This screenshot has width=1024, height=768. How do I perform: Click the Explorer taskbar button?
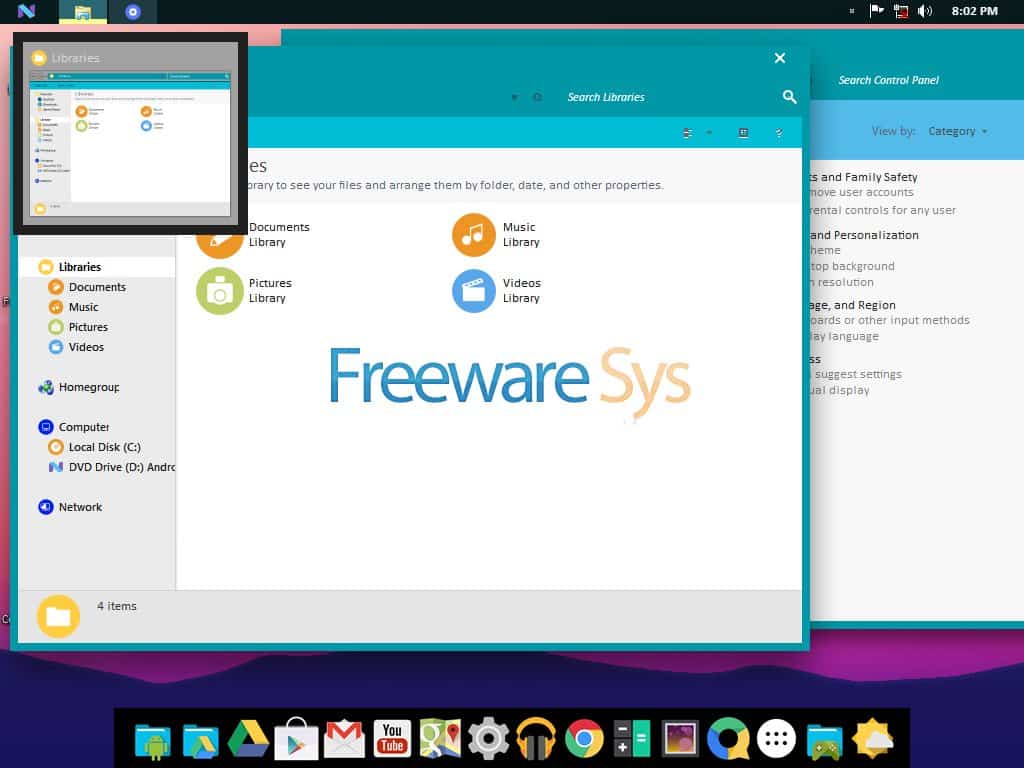tap(82, 12)
